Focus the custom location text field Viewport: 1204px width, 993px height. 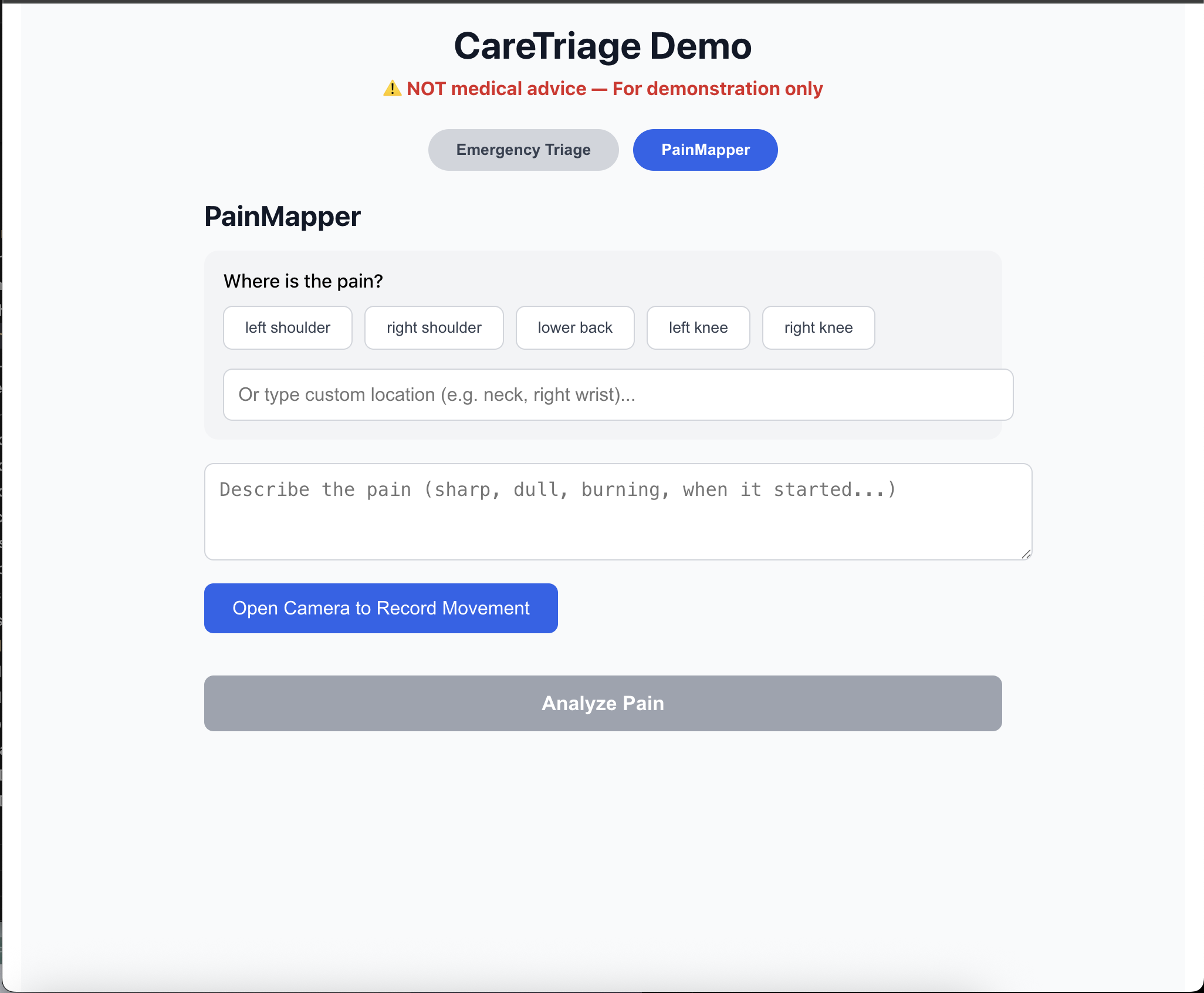pos(617,395)
